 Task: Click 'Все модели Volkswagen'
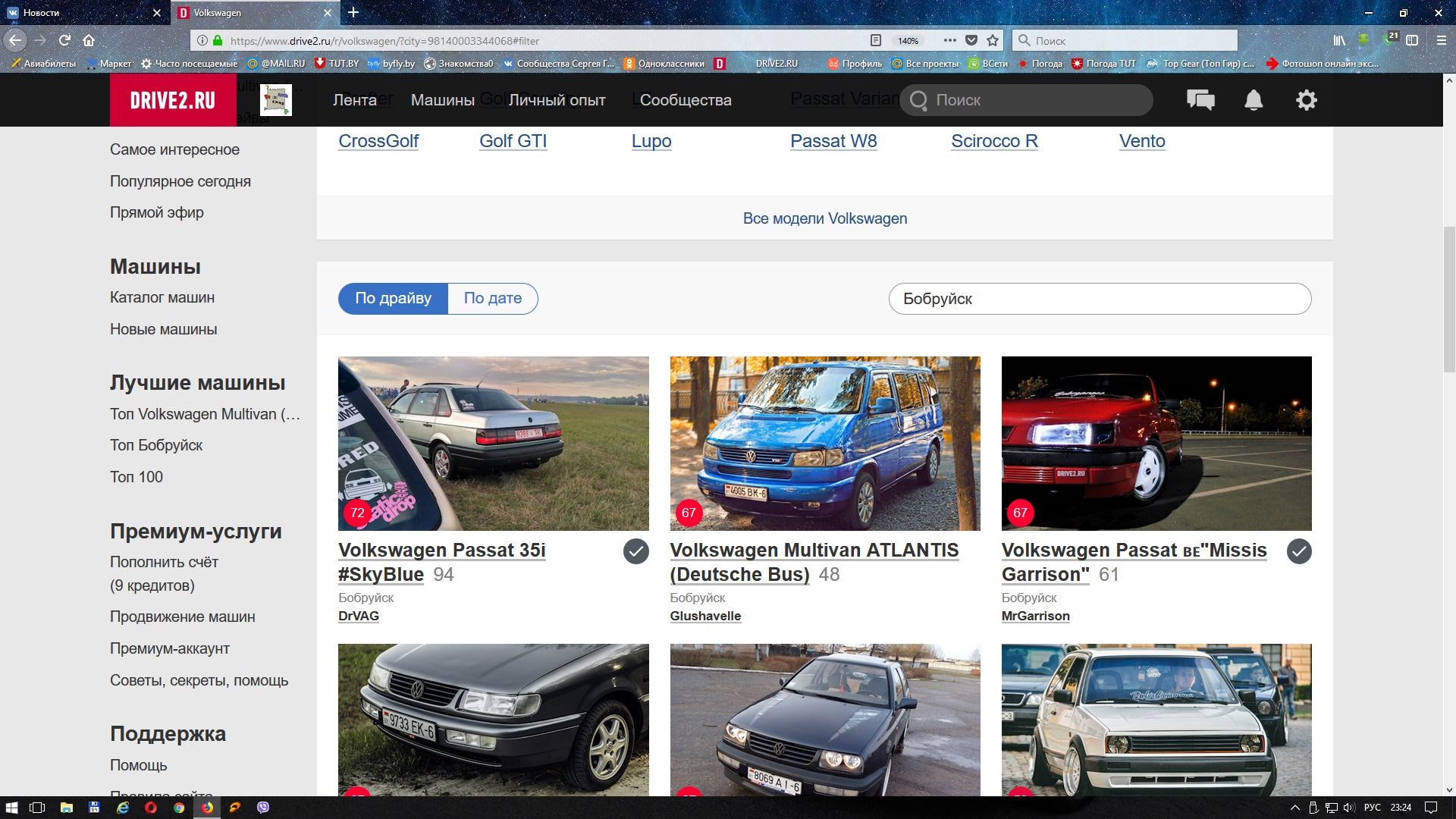point(825,218)
